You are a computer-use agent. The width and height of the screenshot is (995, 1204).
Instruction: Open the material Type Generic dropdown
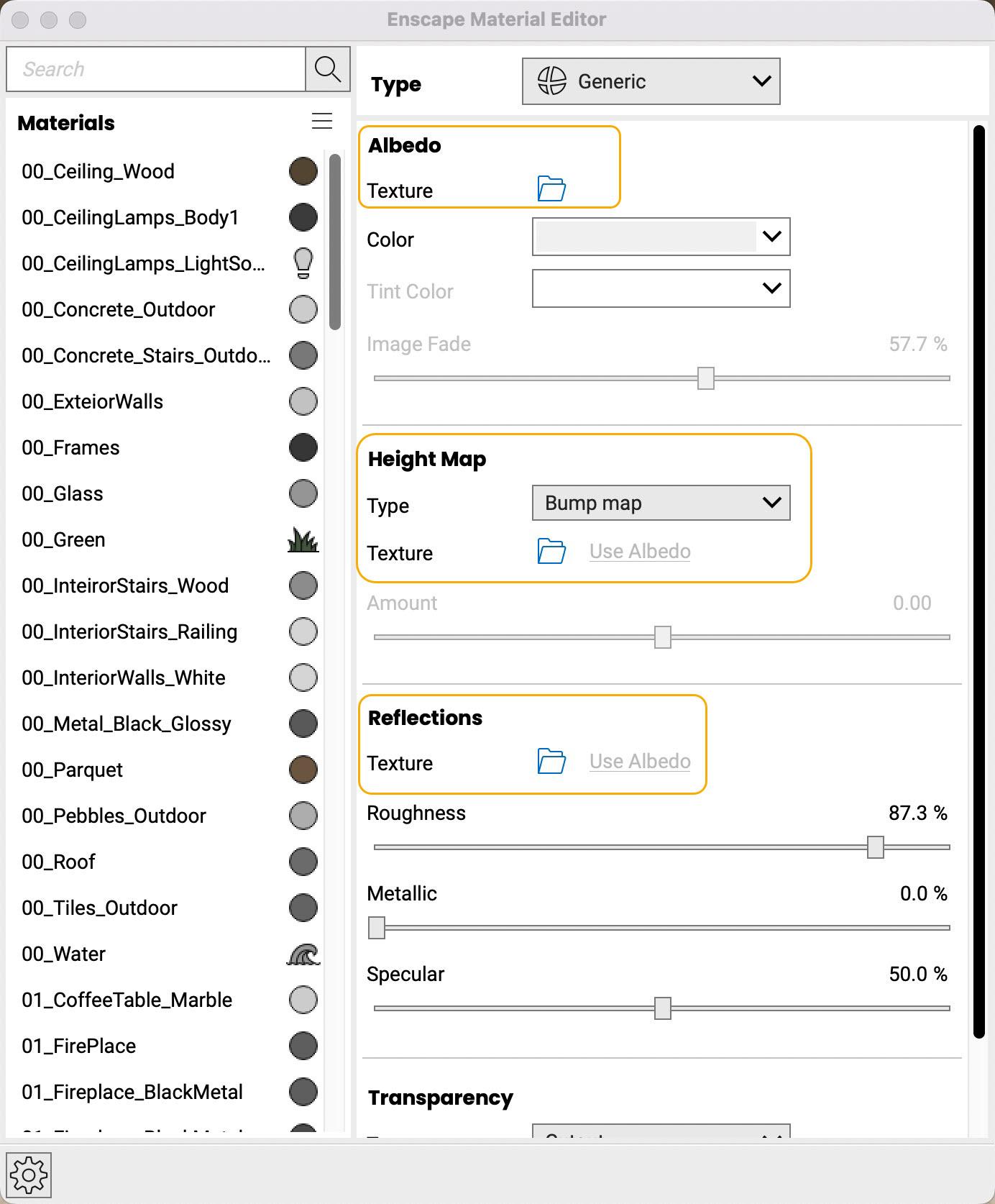651,81
